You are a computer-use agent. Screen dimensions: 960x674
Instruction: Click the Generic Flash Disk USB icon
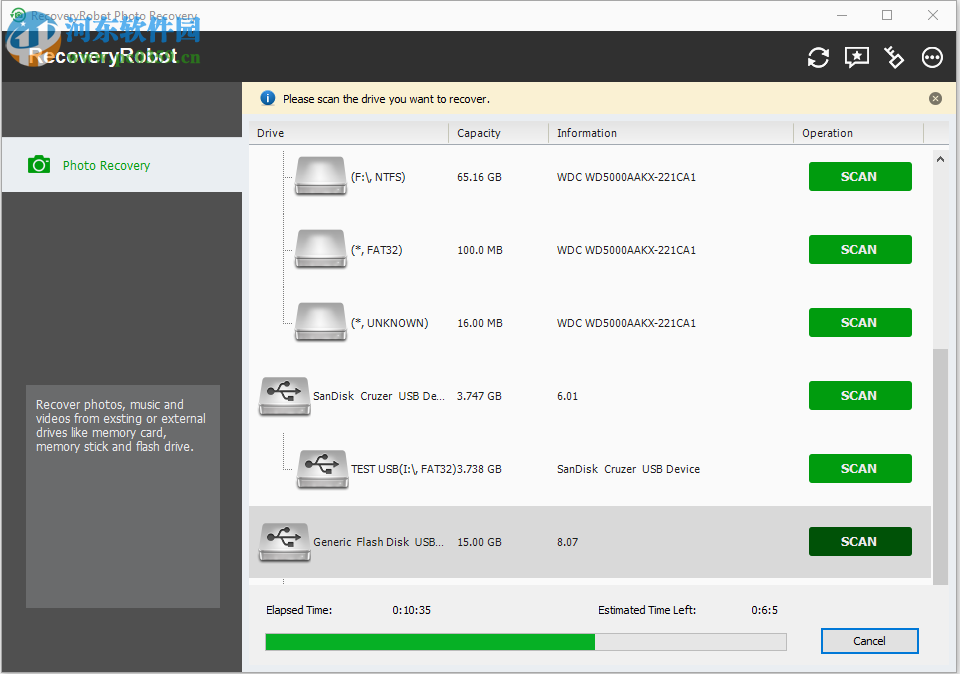point(284,542)
